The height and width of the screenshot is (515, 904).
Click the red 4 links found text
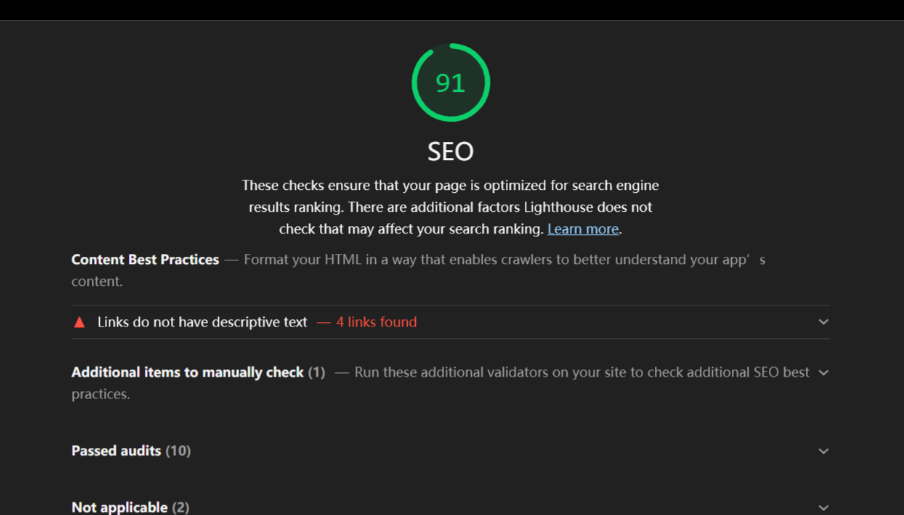click(376, 322)
